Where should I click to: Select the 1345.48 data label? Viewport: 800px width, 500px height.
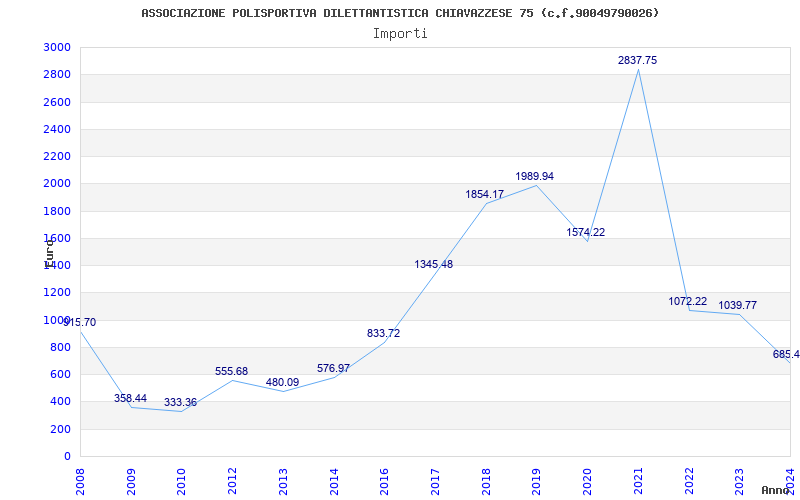click(x=433, y=264)
